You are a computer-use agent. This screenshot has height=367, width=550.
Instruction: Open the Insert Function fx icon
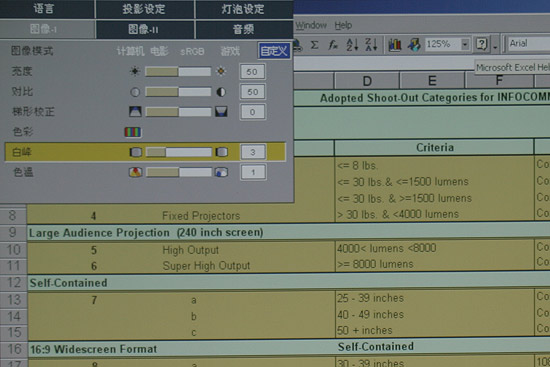pos(333,45)
